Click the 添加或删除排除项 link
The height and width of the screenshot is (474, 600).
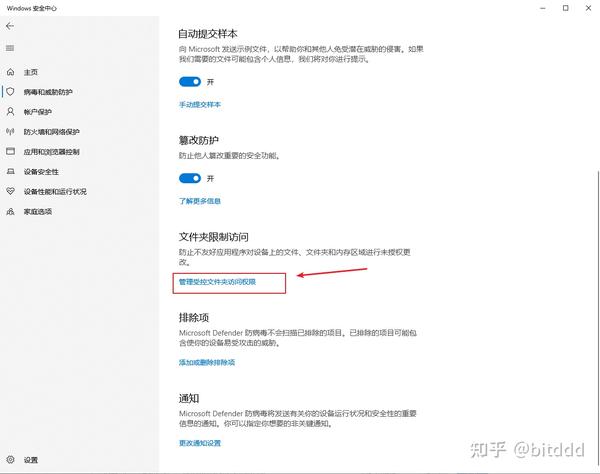coord(207,362)
